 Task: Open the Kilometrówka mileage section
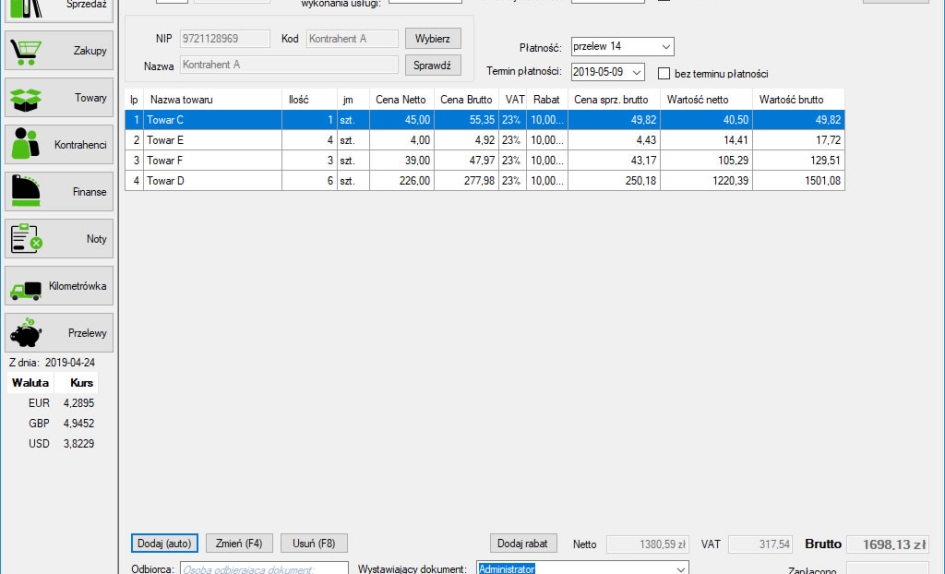pos(58,286)
